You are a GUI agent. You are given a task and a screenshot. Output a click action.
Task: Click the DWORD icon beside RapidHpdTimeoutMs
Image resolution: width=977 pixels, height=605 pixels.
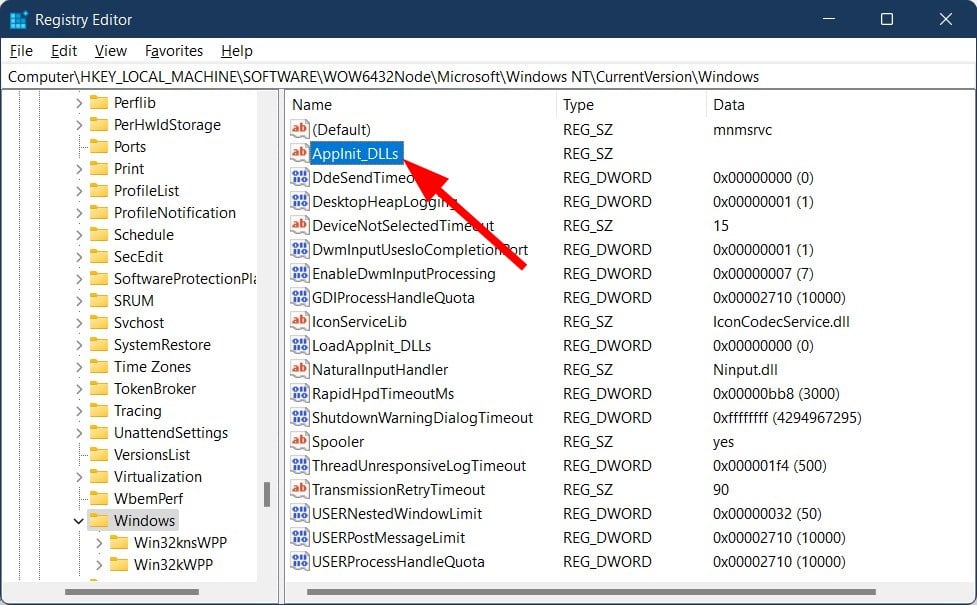coord(300,393)
